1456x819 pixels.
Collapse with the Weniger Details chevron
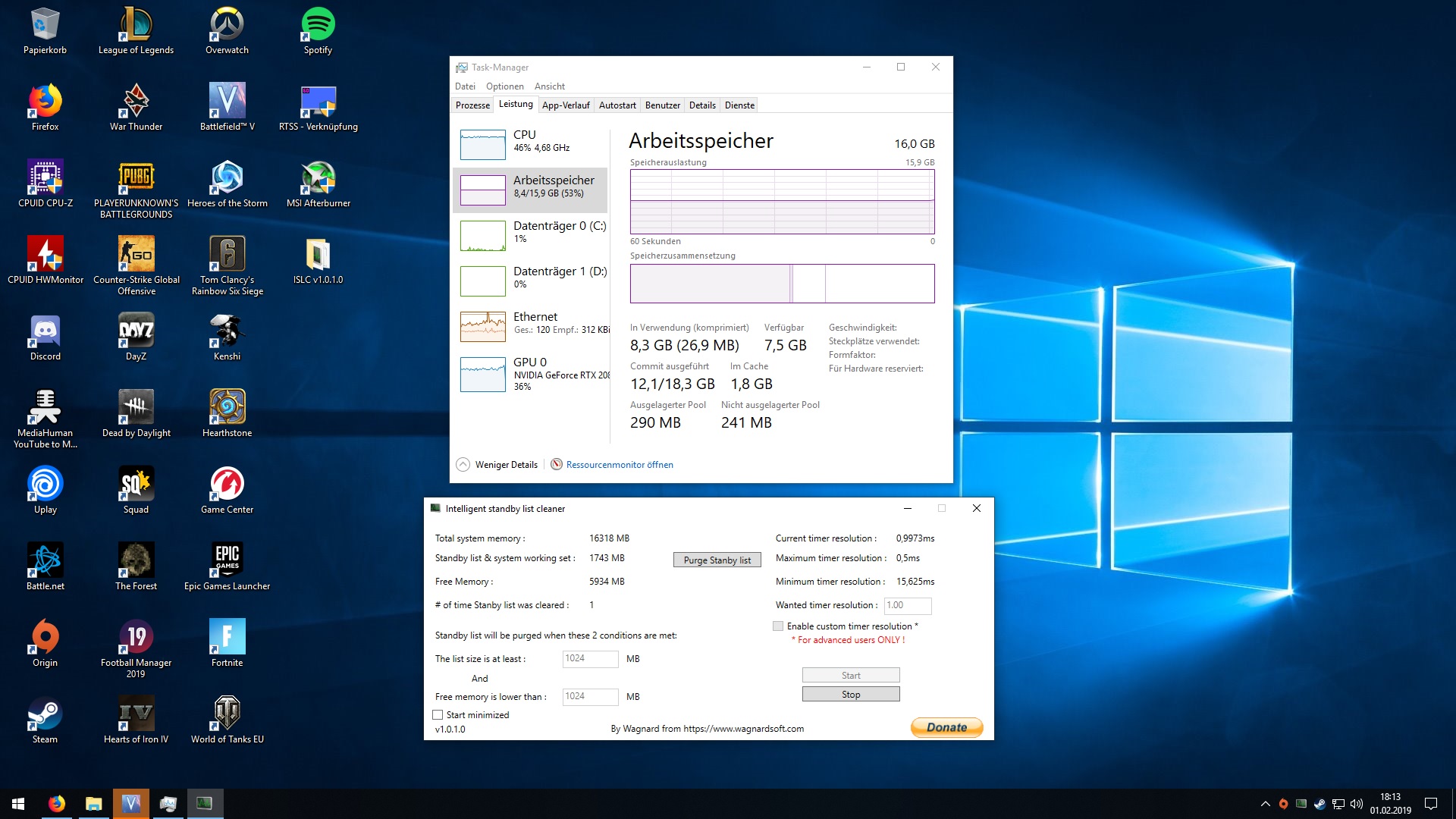click(463, 465)
